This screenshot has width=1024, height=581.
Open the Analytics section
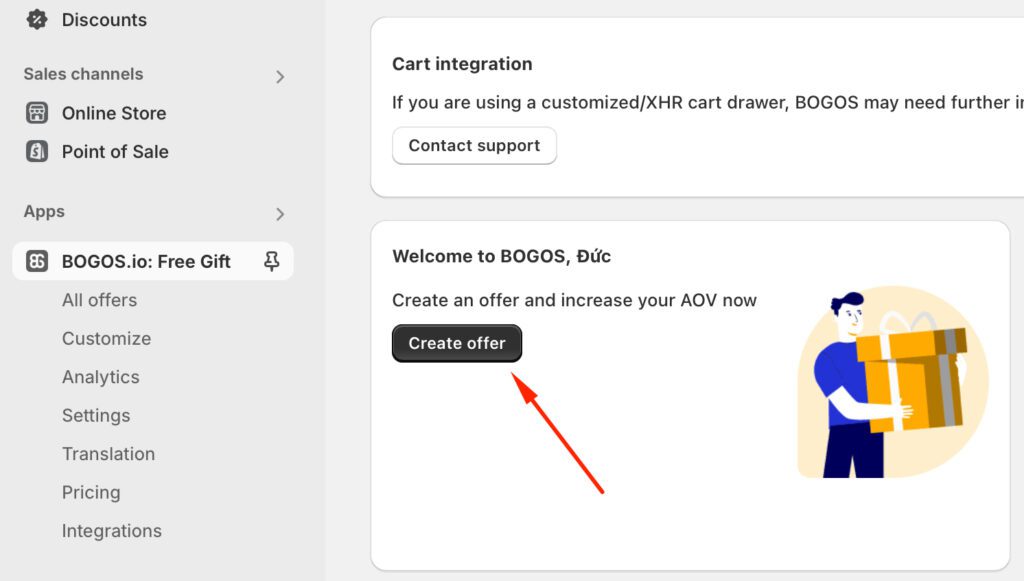click(100, 377)
